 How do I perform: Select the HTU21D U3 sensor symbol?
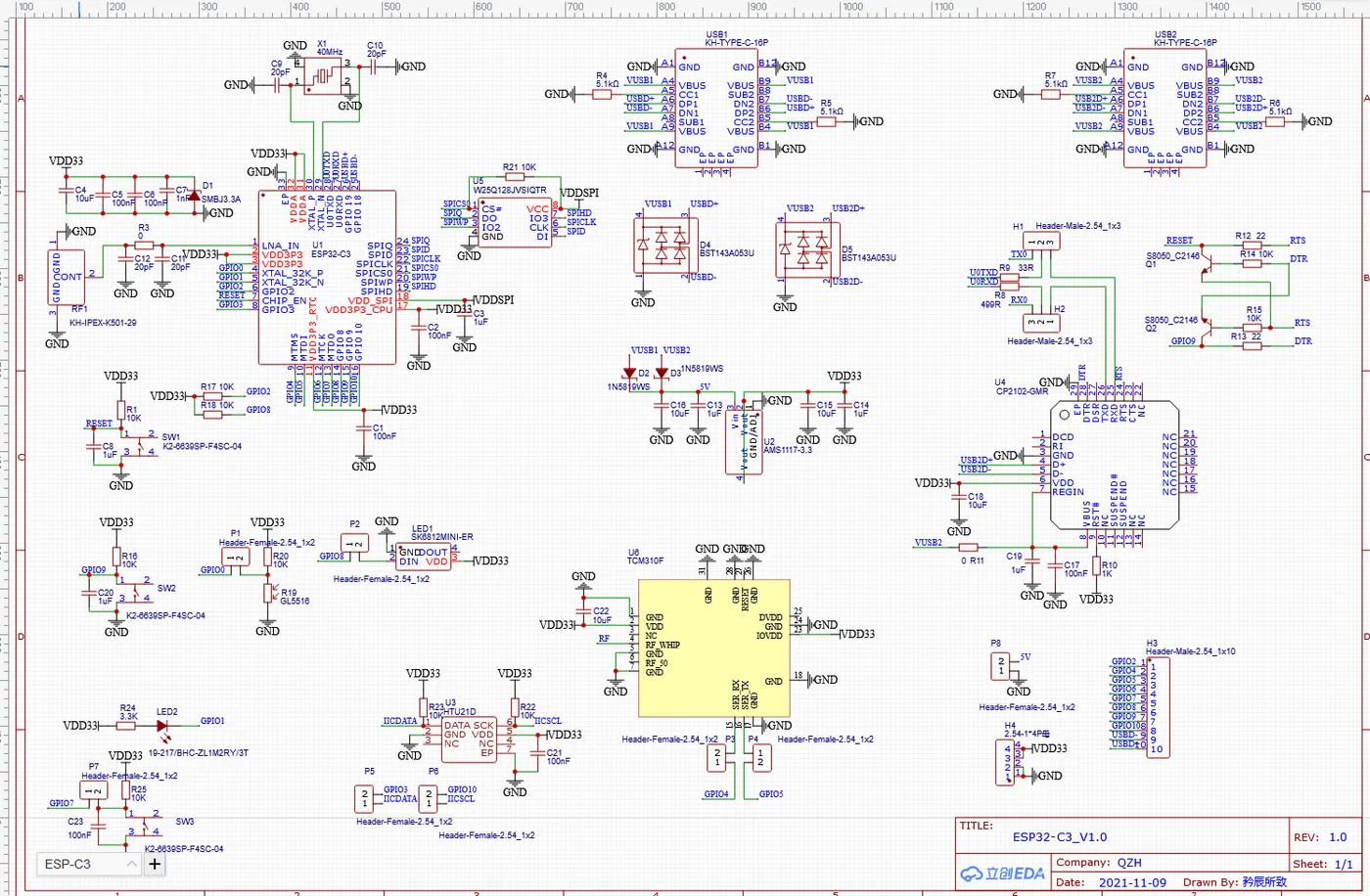(x=469, y=738)
